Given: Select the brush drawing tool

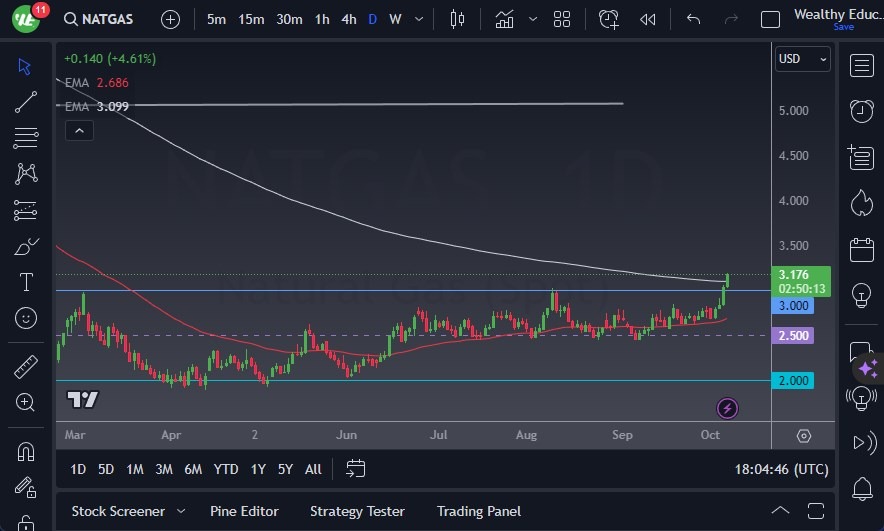Looking at the screenshot, I should (x=26, y=246).
